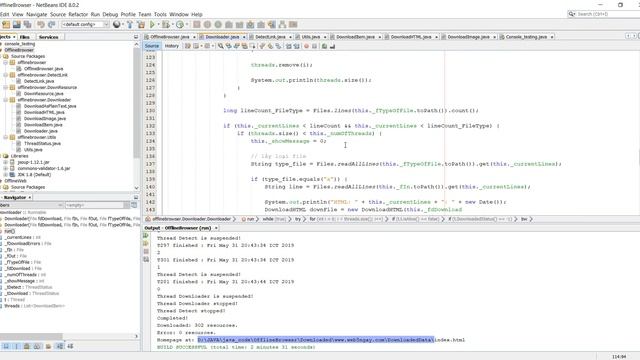Click the Re-run green arrow in Output
640x360 pixels.
point(146,236)
